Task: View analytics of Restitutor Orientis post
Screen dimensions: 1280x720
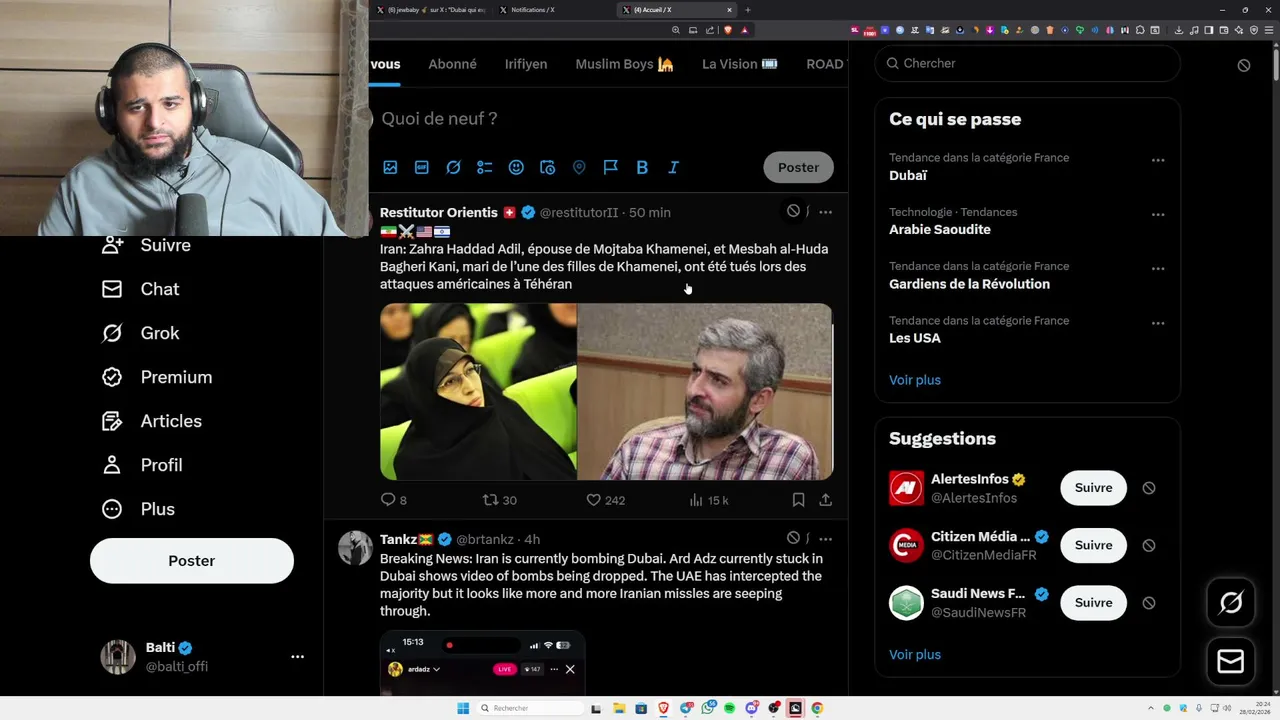Action: click(x=708, y=500)
